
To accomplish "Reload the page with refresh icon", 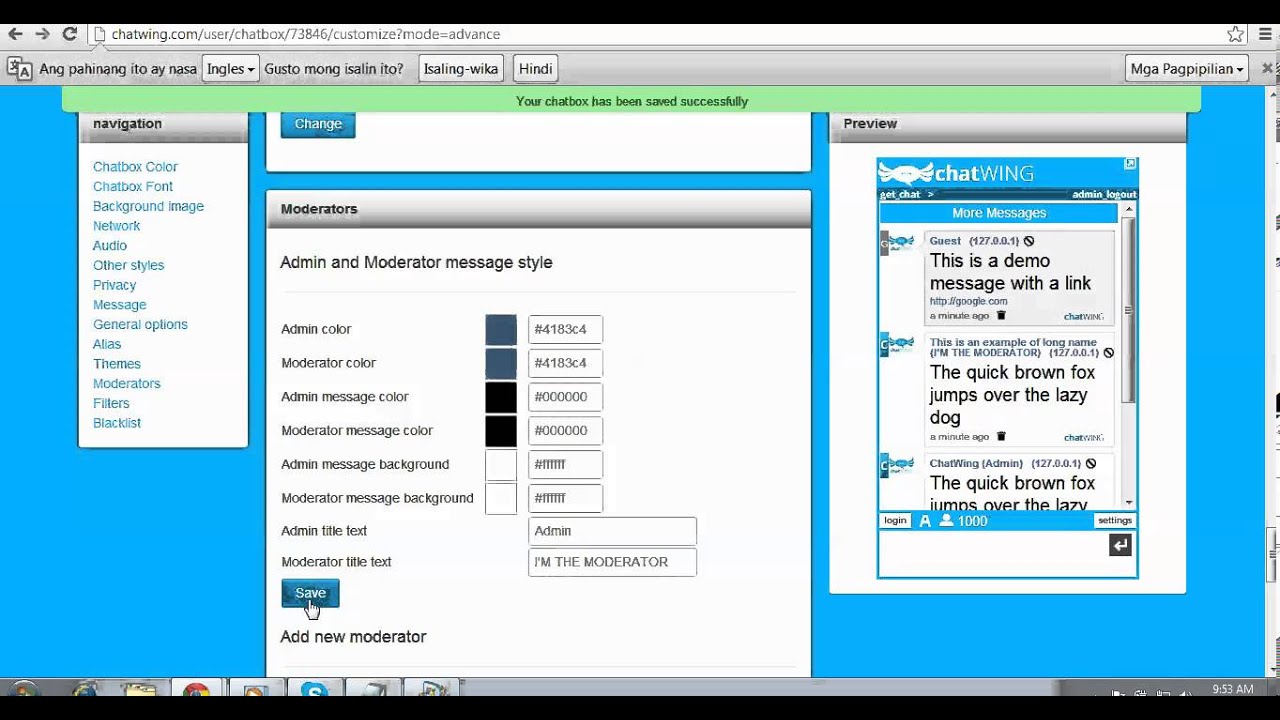I will [x=69, y=34].
